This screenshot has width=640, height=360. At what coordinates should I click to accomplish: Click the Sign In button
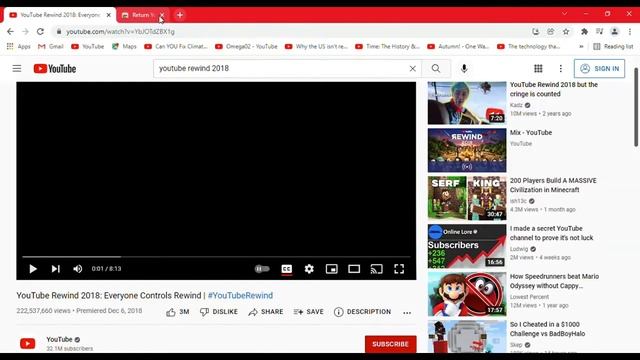coord(599,69)
